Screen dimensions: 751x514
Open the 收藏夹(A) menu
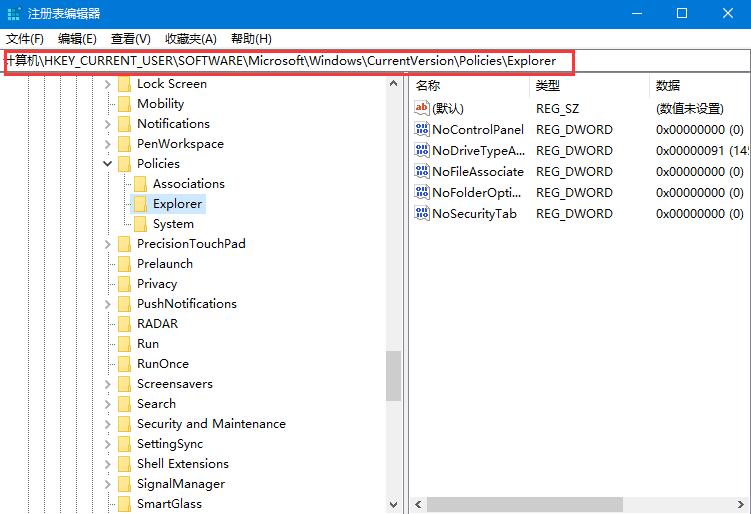coord(190,39)
